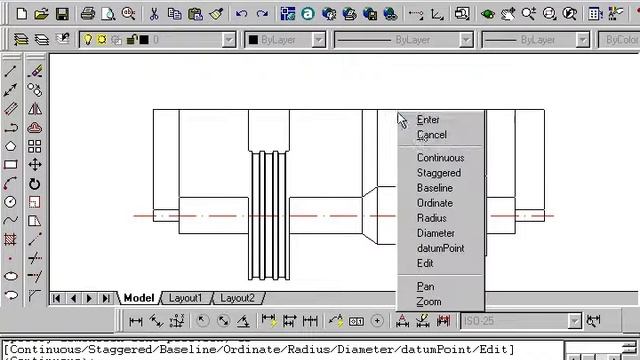Click the Linear Dimension icon

[136, 322]
